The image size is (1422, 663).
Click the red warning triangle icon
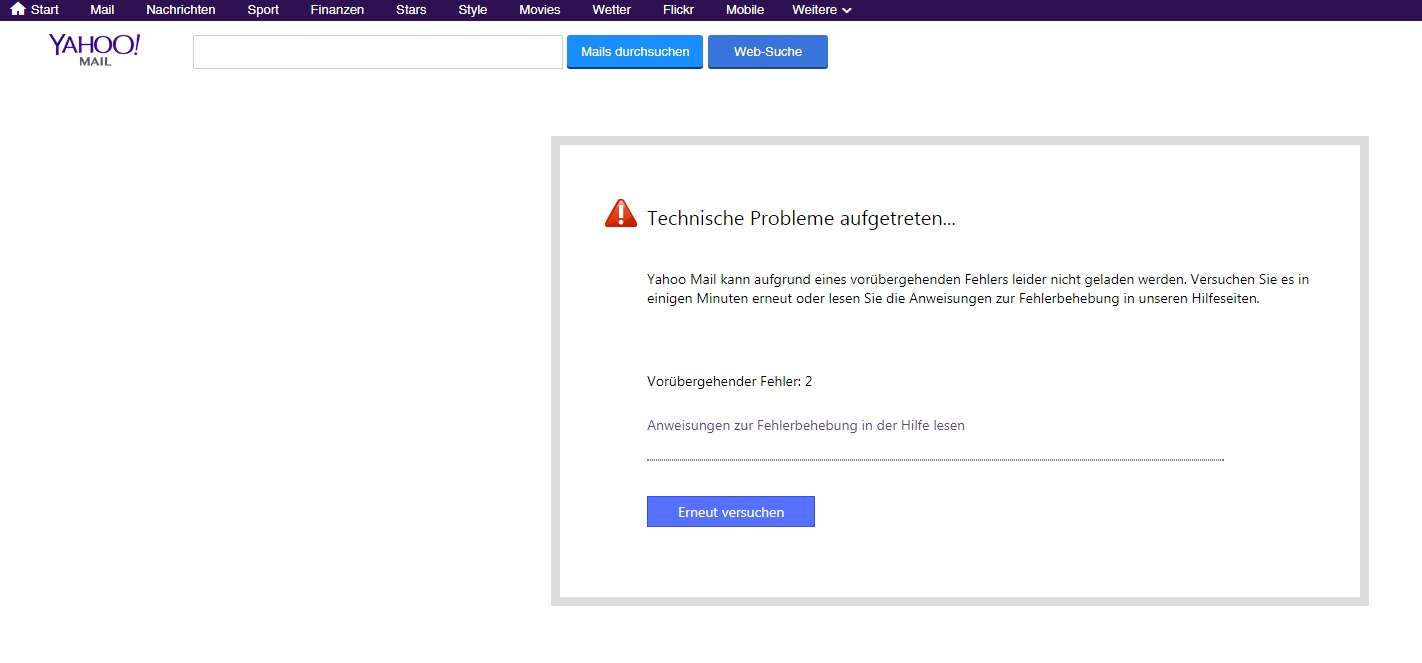click(621, 213)
